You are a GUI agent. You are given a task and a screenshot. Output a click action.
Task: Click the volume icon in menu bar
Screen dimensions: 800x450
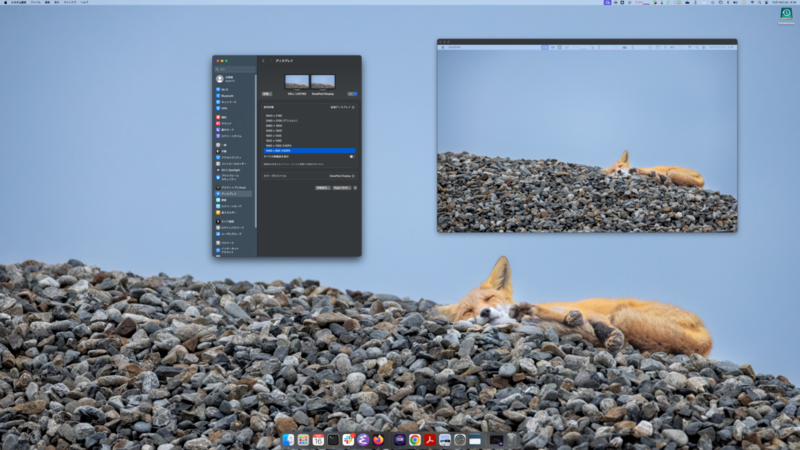[x=735, y=2]
